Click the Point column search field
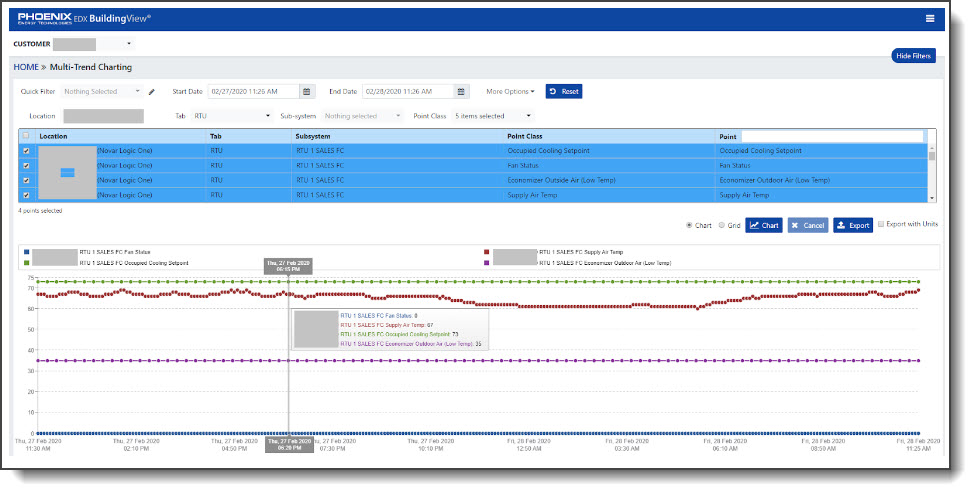The image size is (976, 495). (832, 136)
